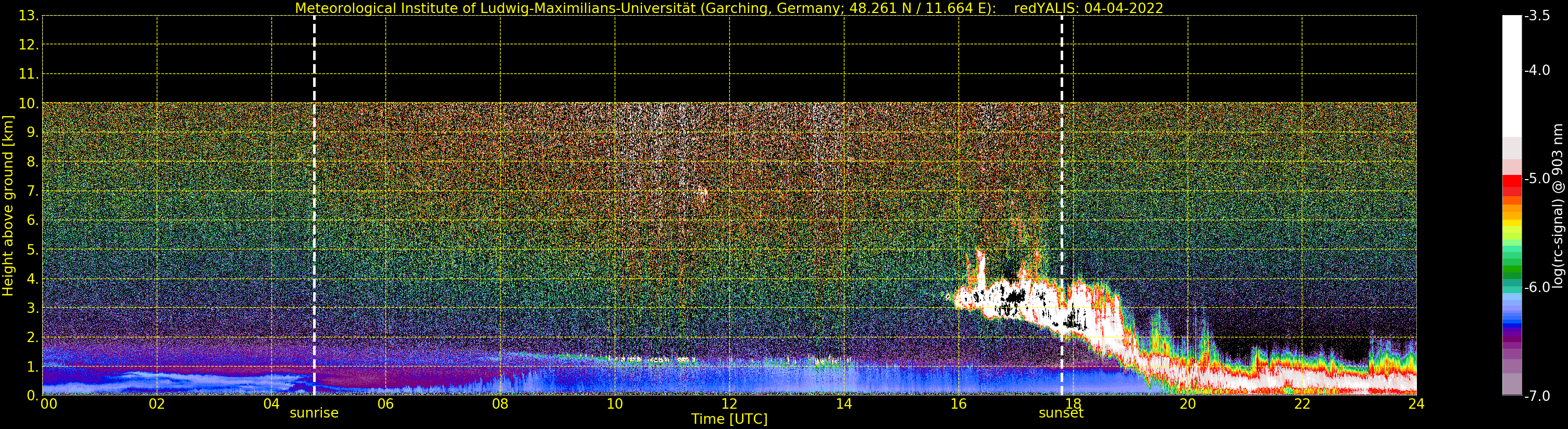The width and height of the screenshot is (1568, 429).
Task: Click the height axis tick "8."
Action: (x=32, y=162)
